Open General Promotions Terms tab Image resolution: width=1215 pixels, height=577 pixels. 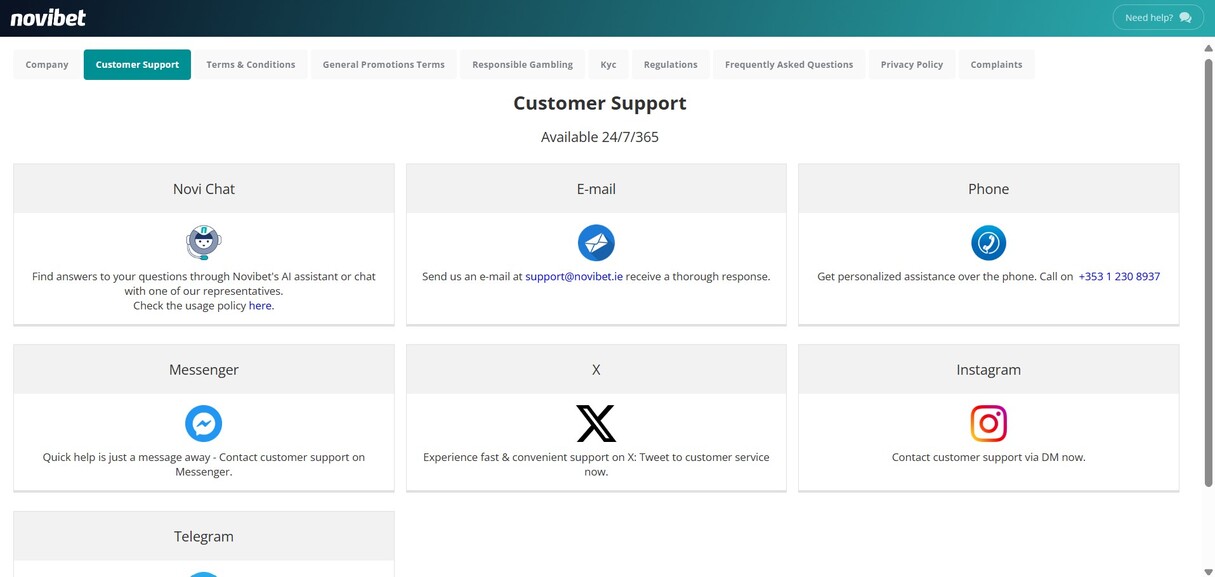(x=383, y=64)
